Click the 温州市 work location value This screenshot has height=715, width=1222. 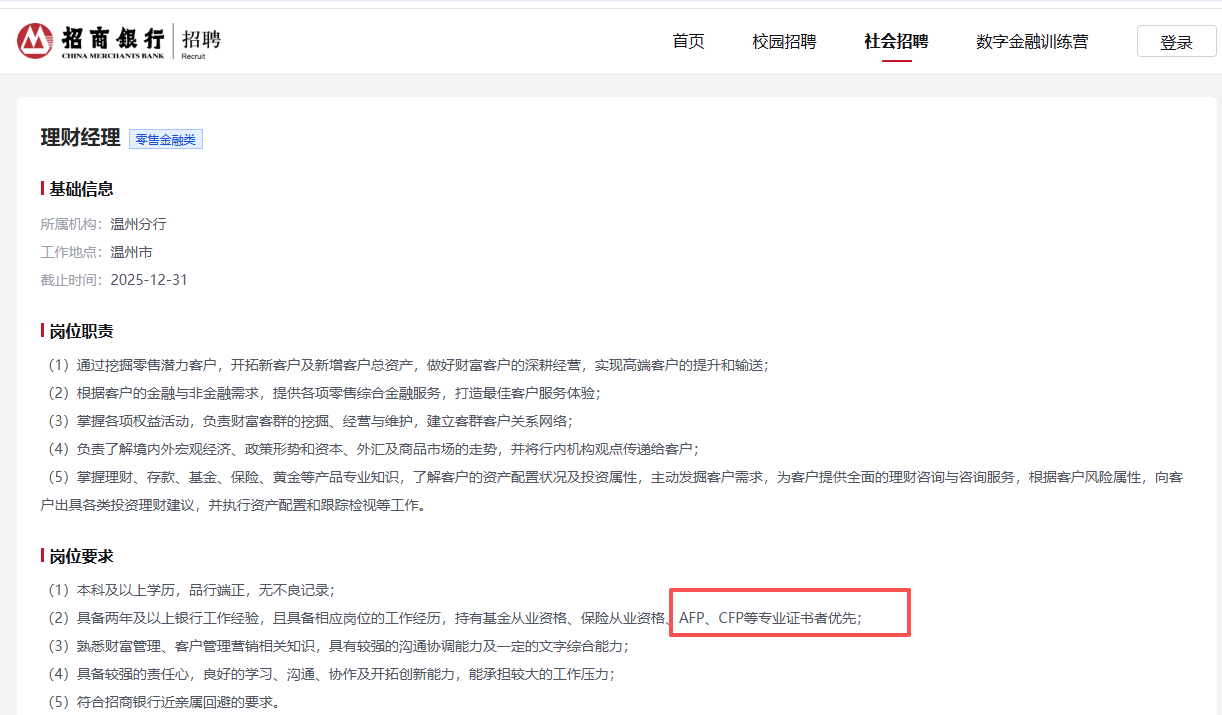131,252
